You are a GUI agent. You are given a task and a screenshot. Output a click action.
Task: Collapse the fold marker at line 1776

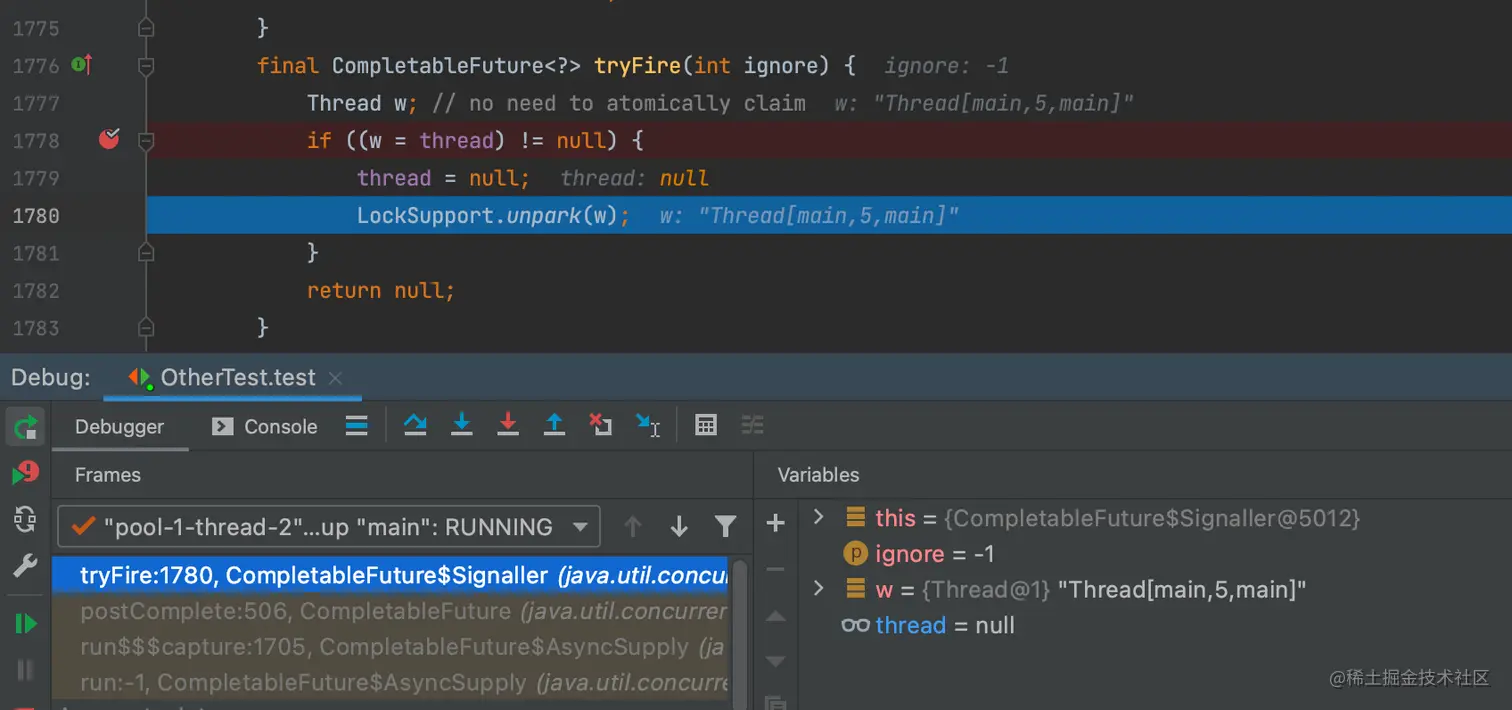click(x=146, y=66)
